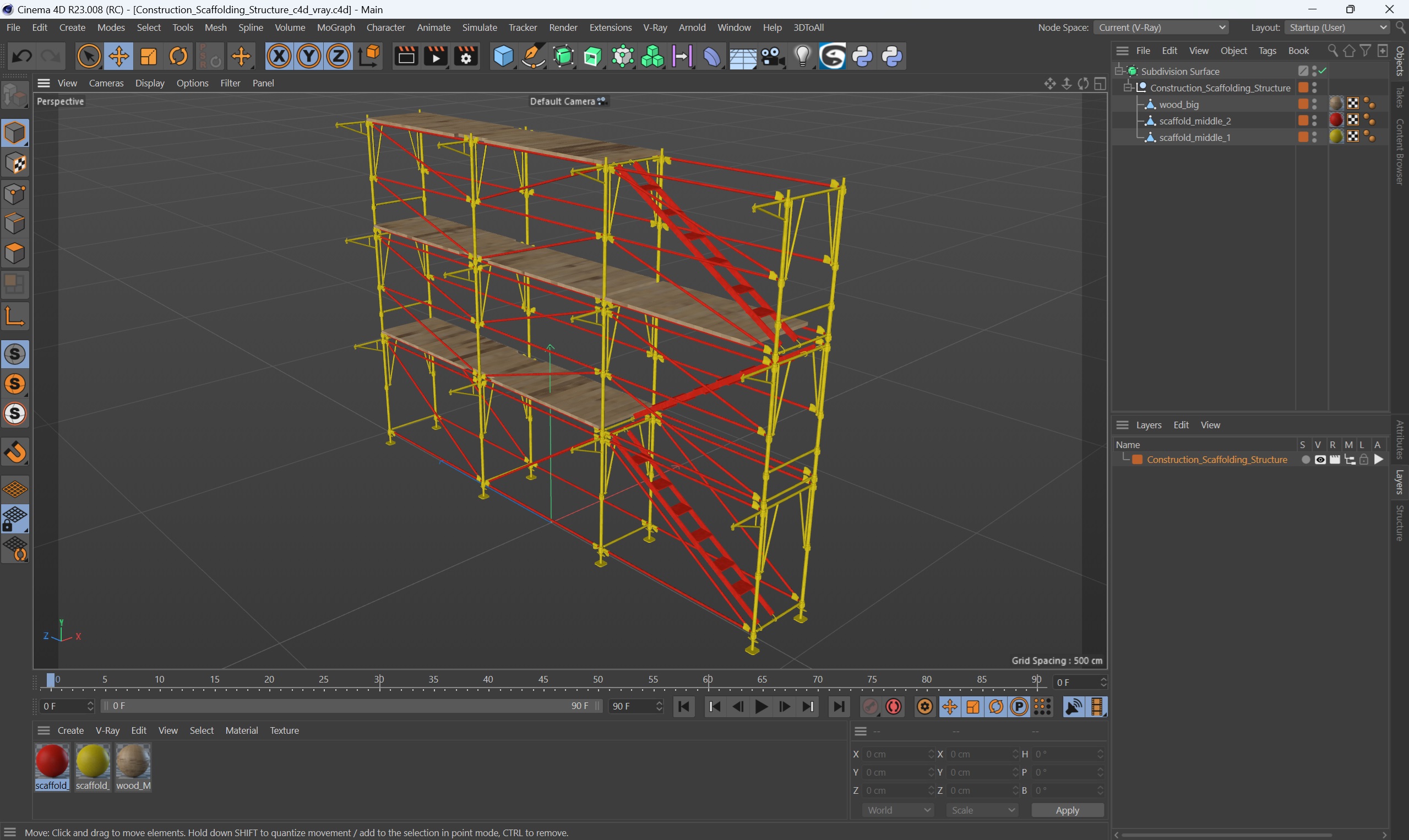Click the Light bulb icon

pyautogui.click(x=803, y=57)
